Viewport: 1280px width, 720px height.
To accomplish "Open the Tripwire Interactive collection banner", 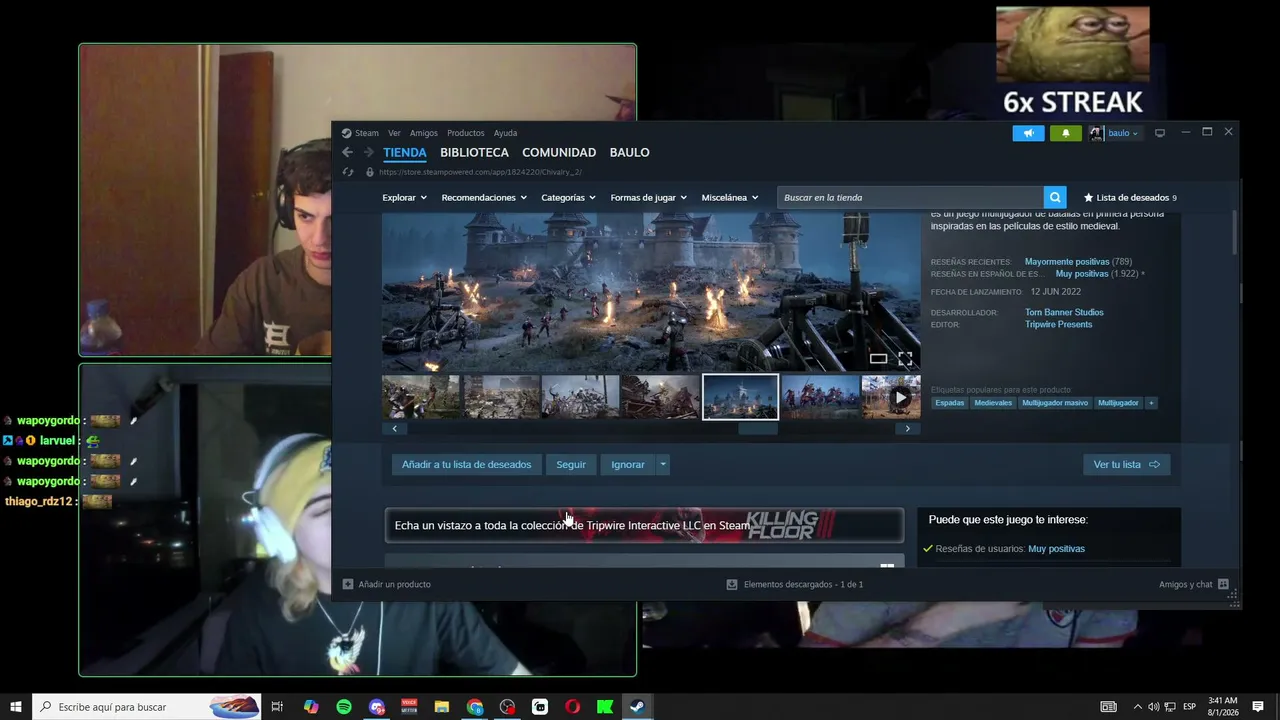I will [644, 525].
